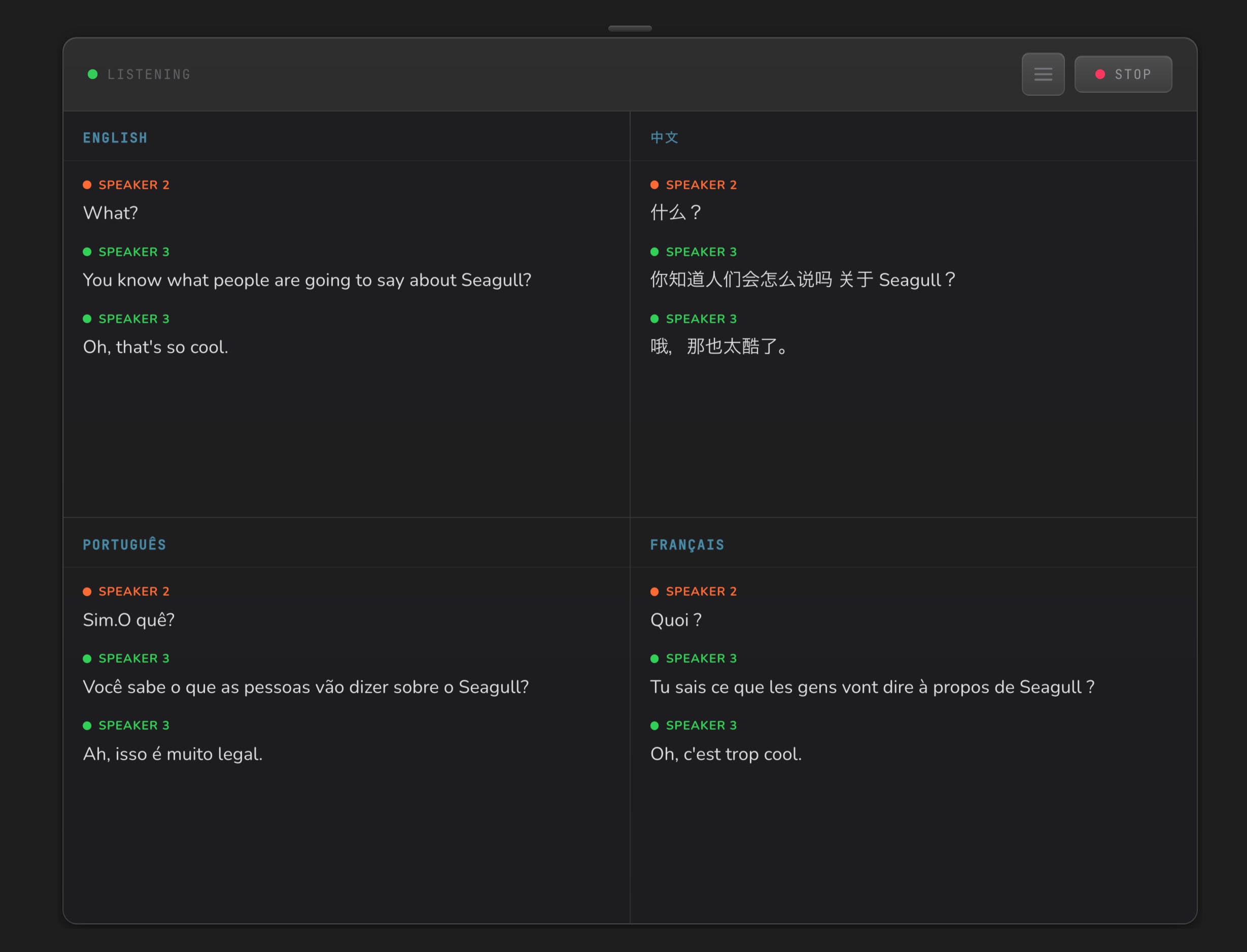Click 'Oh, that's so cool.' English line
The image size is (1247, 952).
point(156,347)
